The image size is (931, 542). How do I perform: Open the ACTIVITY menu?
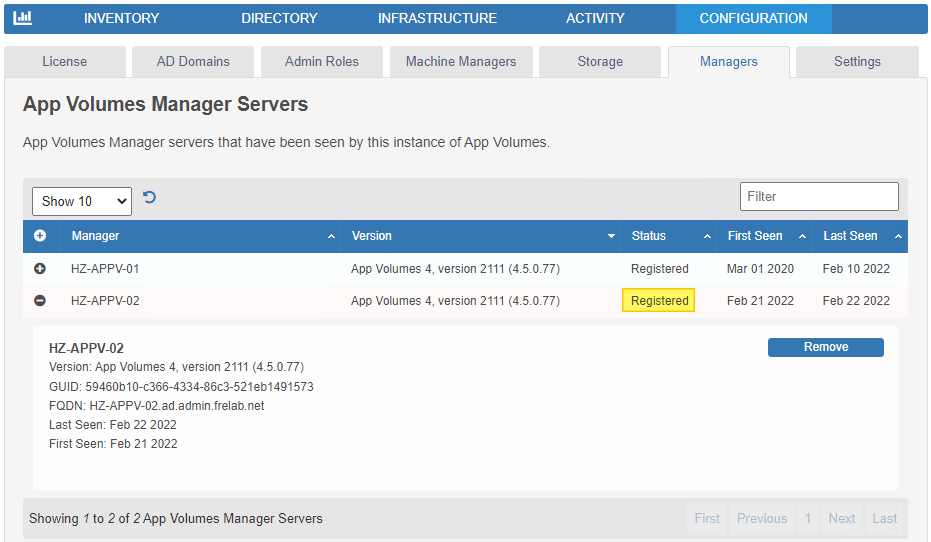[x=595, y=18]
